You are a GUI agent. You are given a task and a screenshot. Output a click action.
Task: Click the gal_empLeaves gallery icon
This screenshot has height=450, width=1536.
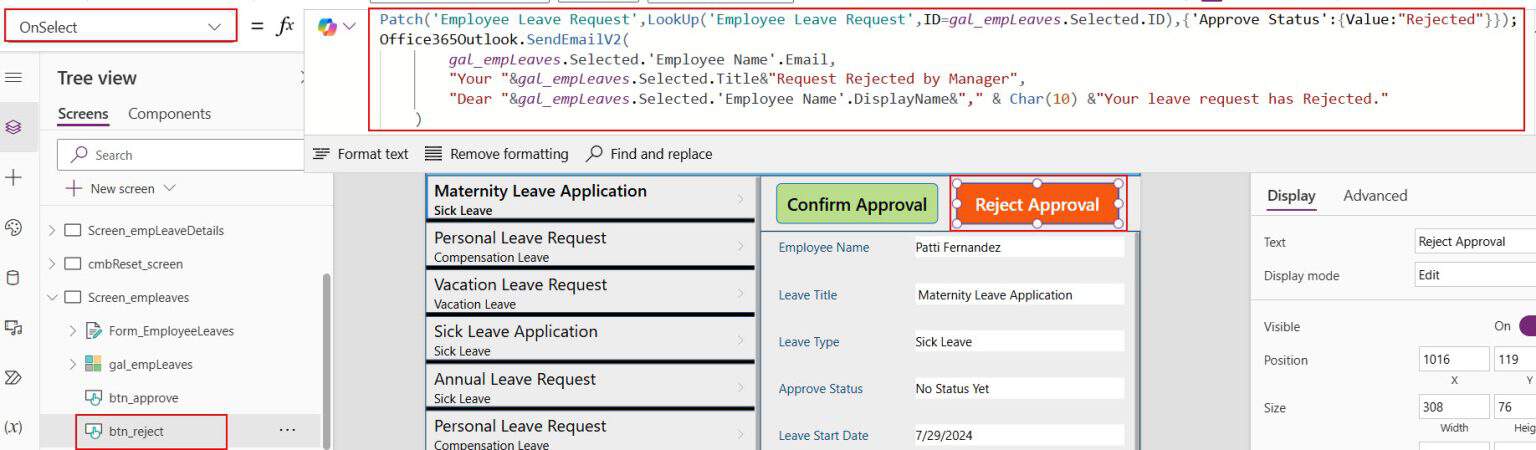tap(94, 364)
